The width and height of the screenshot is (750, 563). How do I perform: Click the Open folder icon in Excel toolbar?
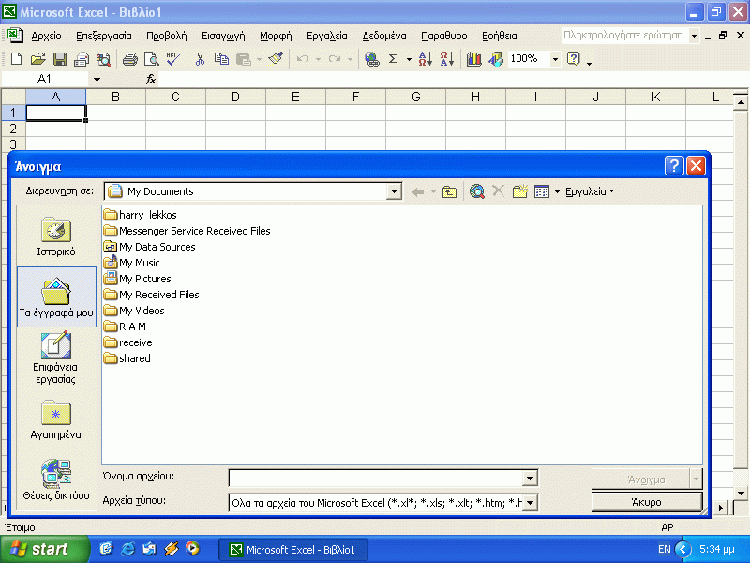pyautogui.click(x=38, y=59)
